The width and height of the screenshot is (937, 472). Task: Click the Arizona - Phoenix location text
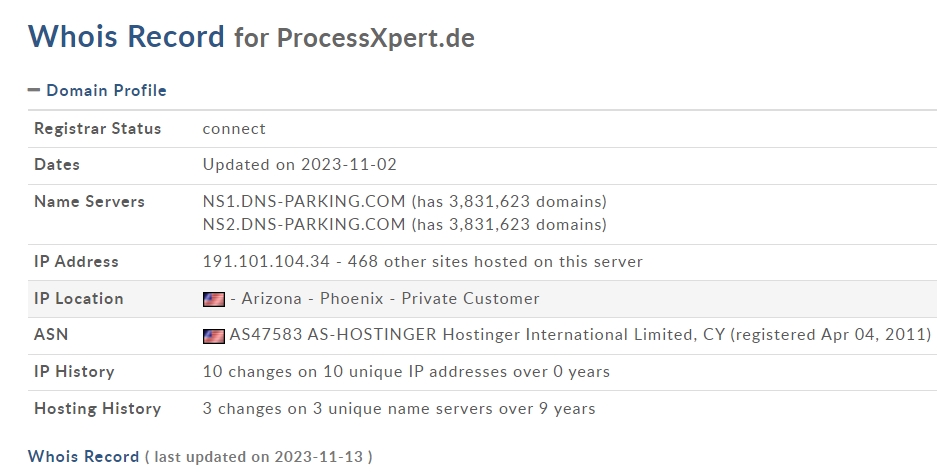(x=313, y=299)
